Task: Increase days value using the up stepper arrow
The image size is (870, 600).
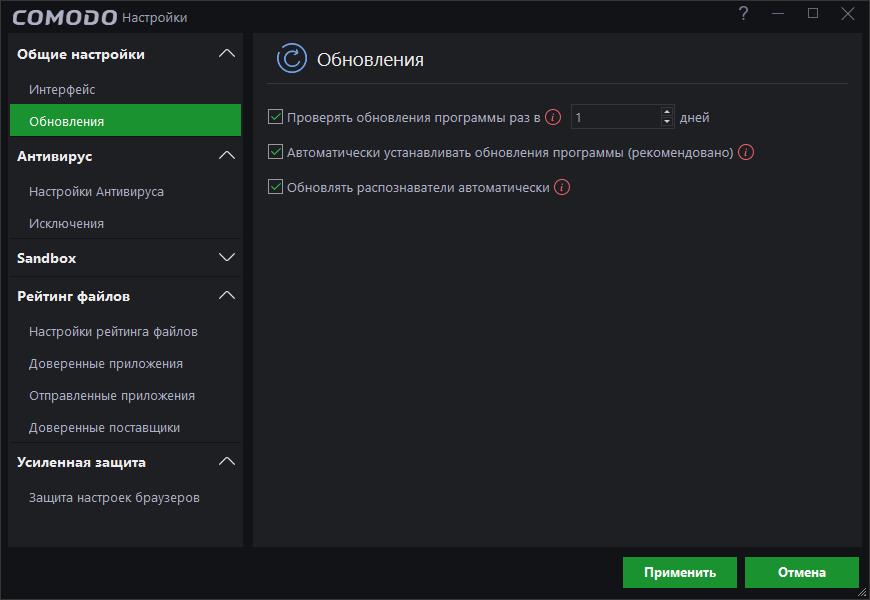Action: pos(666,112)
